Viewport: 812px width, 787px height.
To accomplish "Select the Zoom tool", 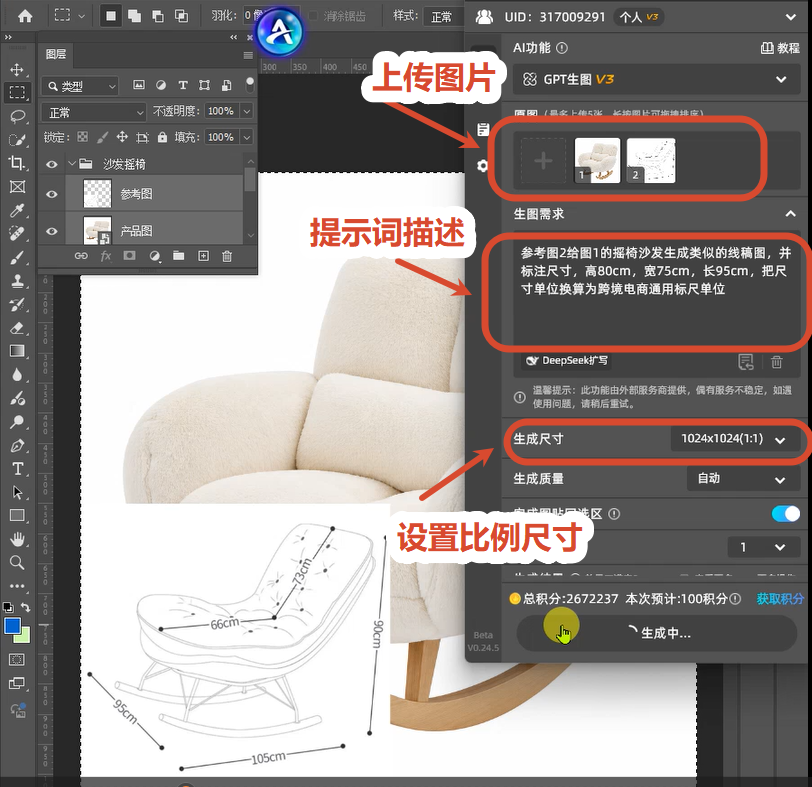I will 17,562.
